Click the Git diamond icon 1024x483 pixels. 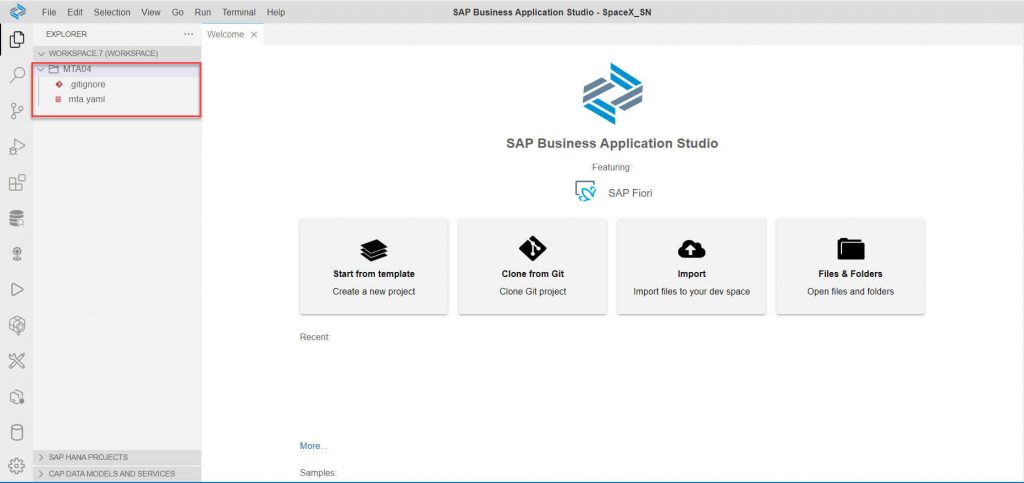click(x=532, y=249)
